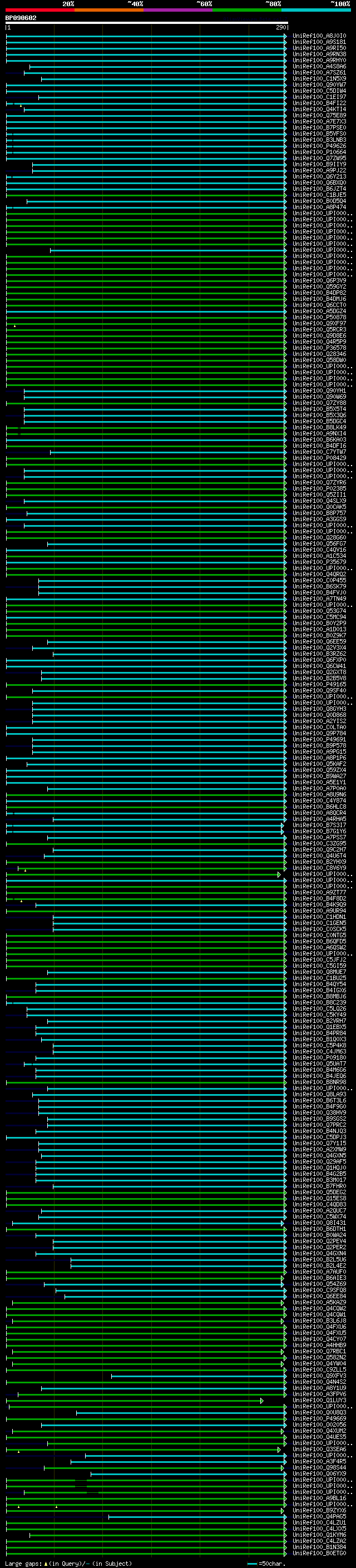
Task: Select hit UniRef100_A6QSW2
Action: click(x=319, y=948)
